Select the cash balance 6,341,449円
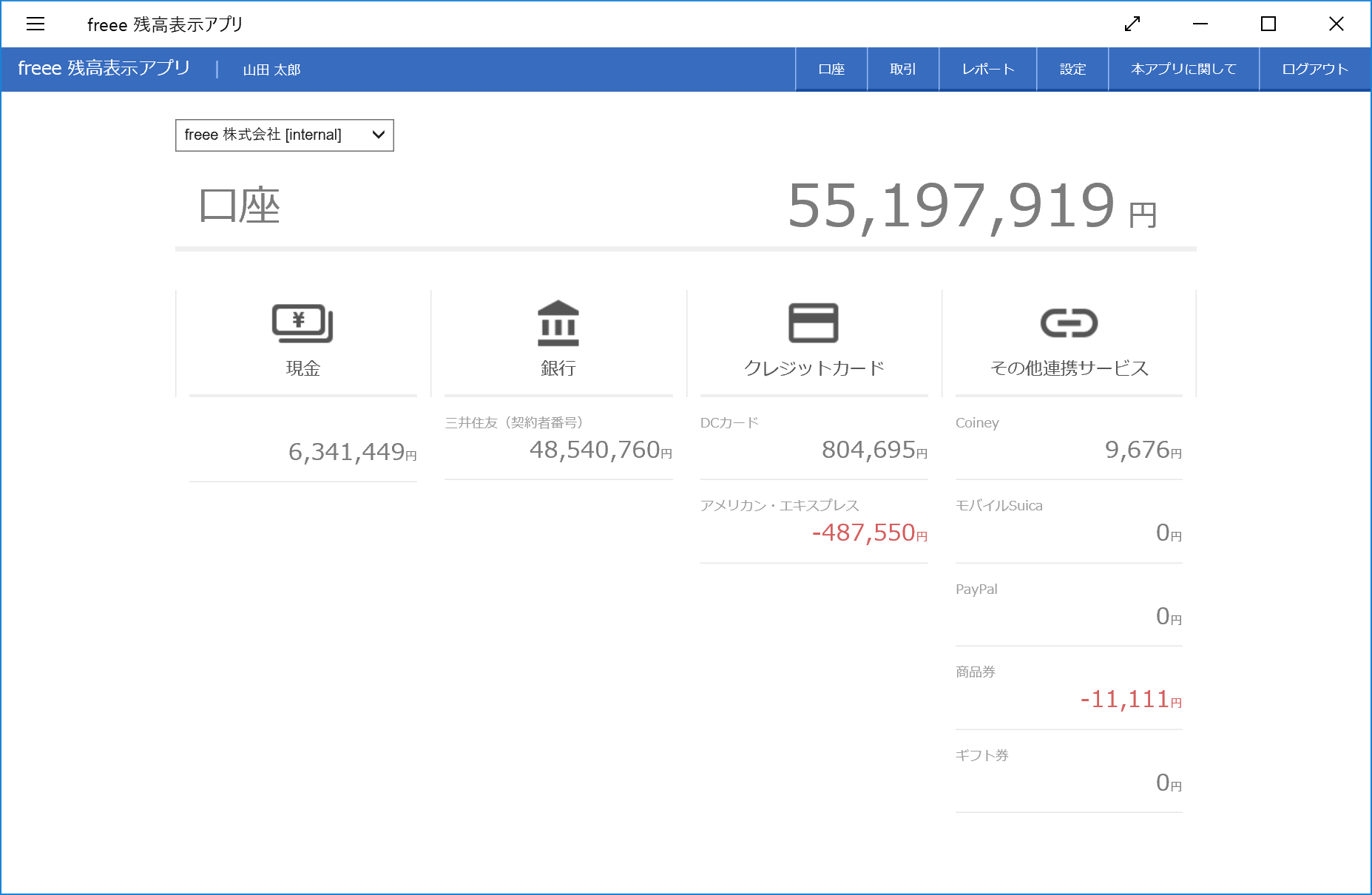This screenshot has width=1372, height=895. tap(353, 452)
